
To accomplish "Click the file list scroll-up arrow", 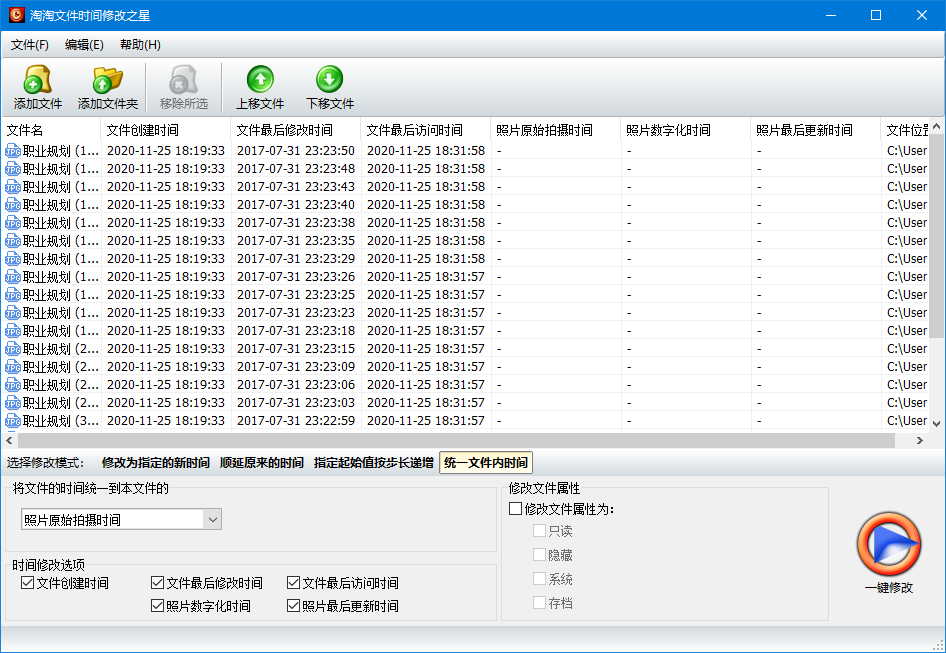I will [936, 126].
